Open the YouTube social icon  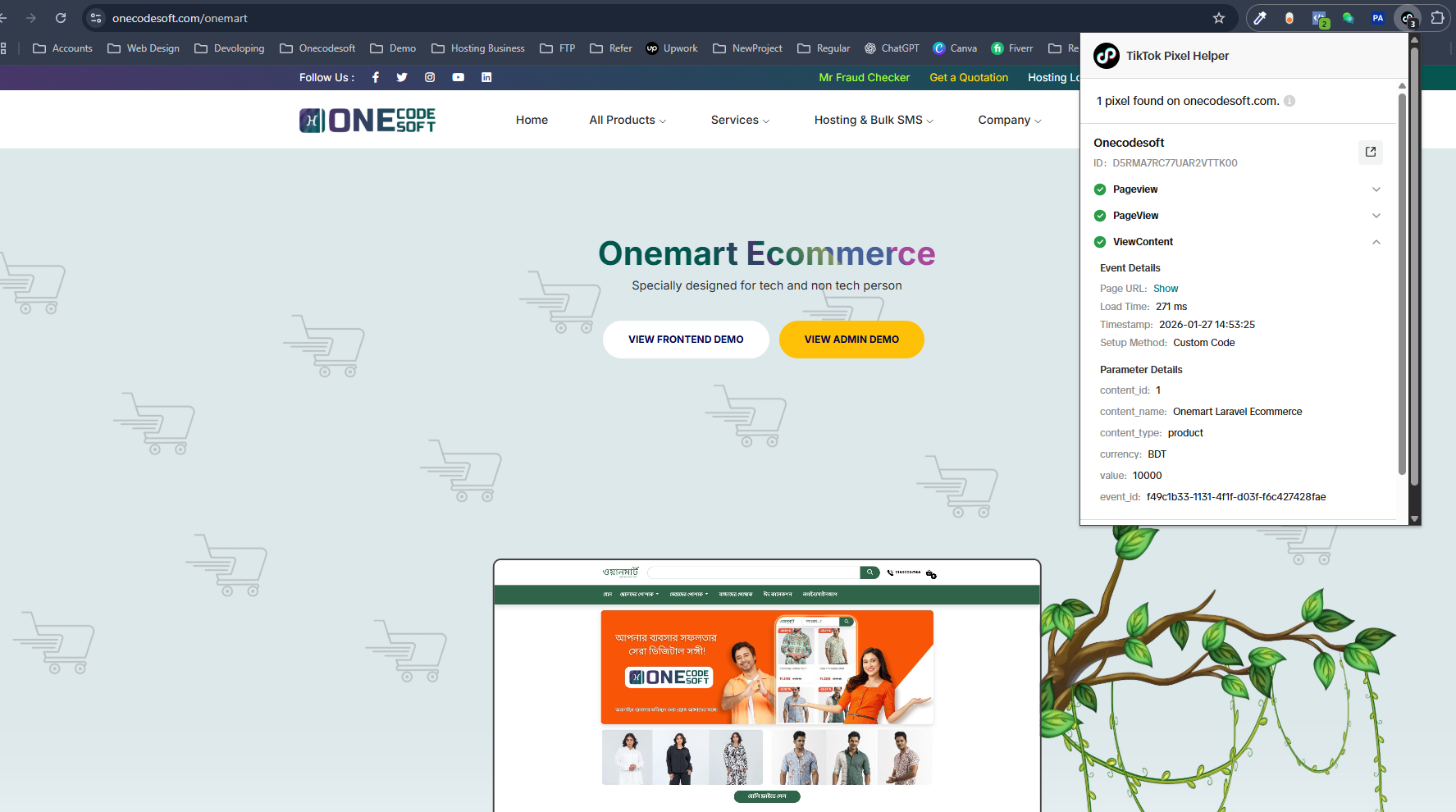click(x=459, y=77)
